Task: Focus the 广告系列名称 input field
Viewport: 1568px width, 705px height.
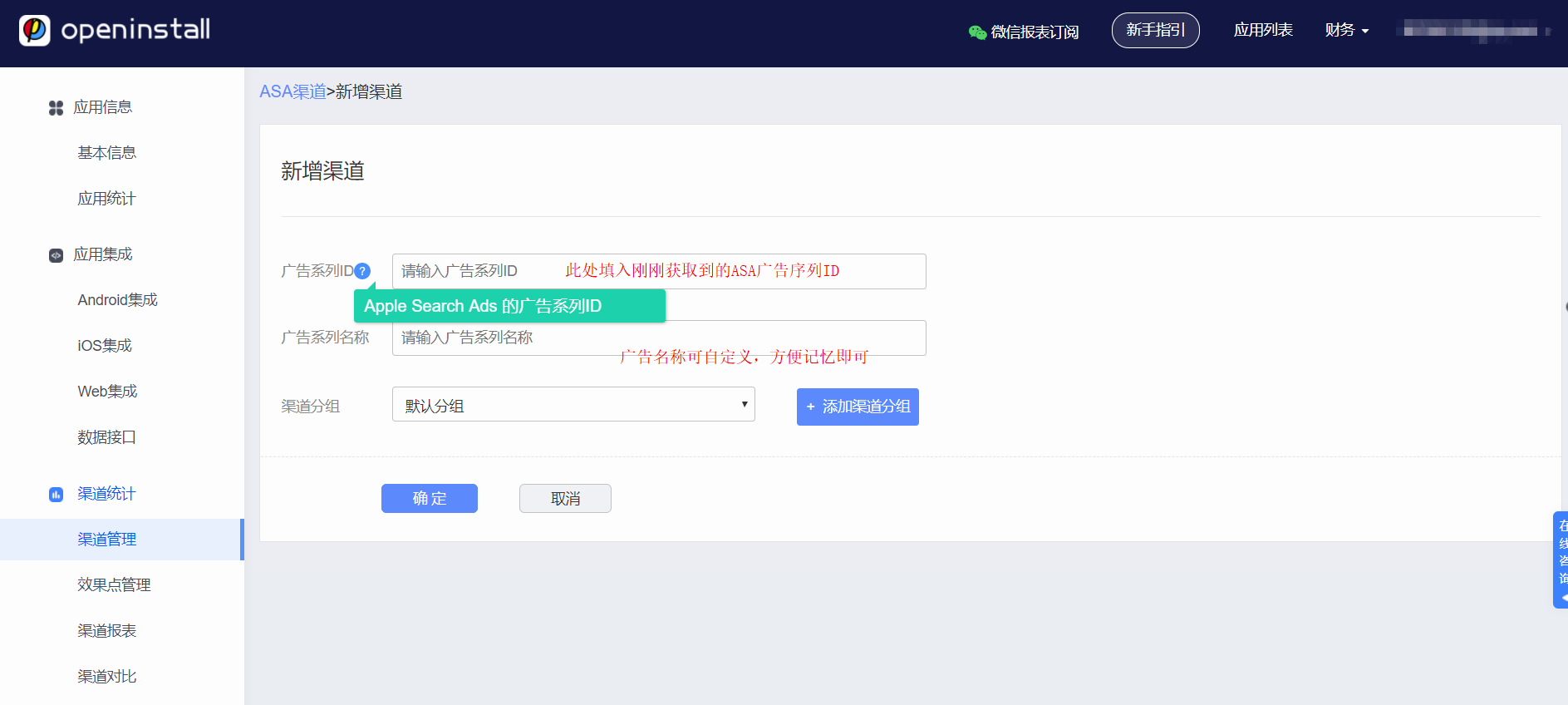Action: pyautogui.click(x=659, y=338)
